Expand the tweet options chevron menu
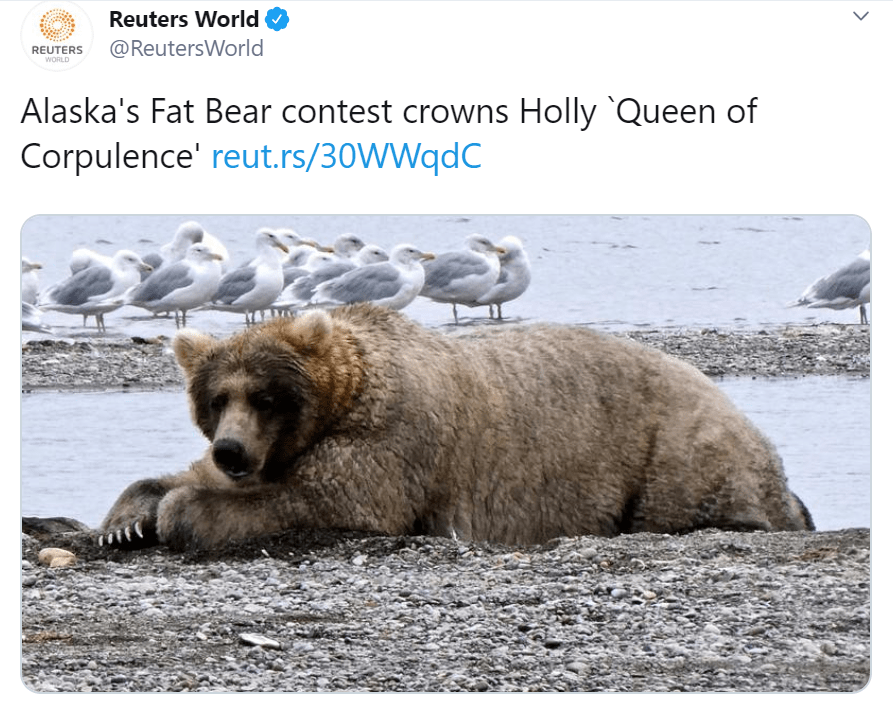This screenshot has width=893, height=725. click(861, 16)
